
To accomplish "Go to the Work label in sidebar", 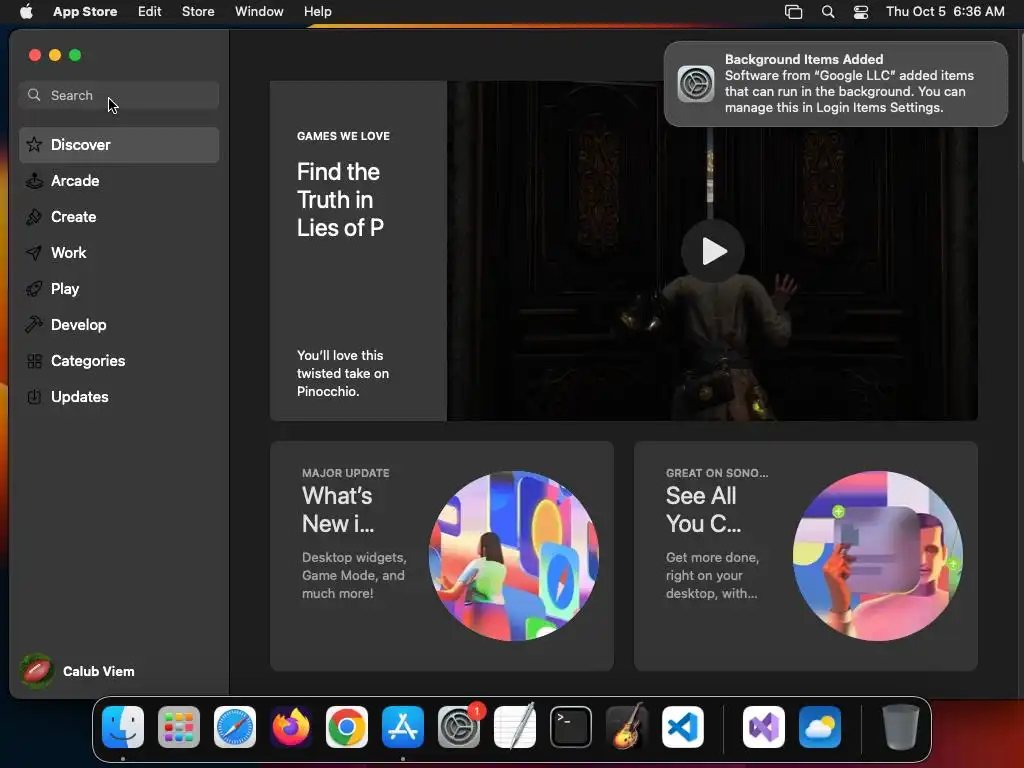I will [x=69, y=253].
